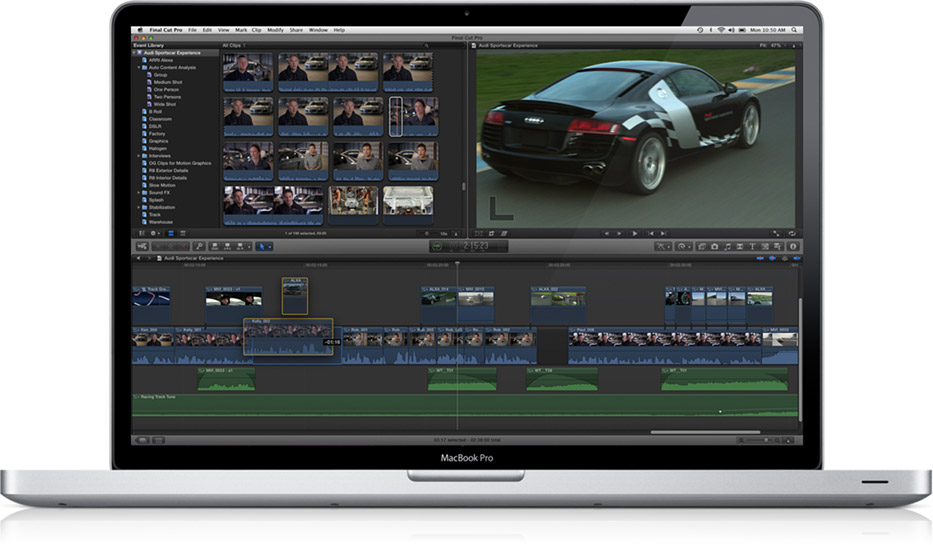Toggle viewer loop playback
Viewport: 933px width, 545px height.
pyautogui.click(x=790, y=233)
